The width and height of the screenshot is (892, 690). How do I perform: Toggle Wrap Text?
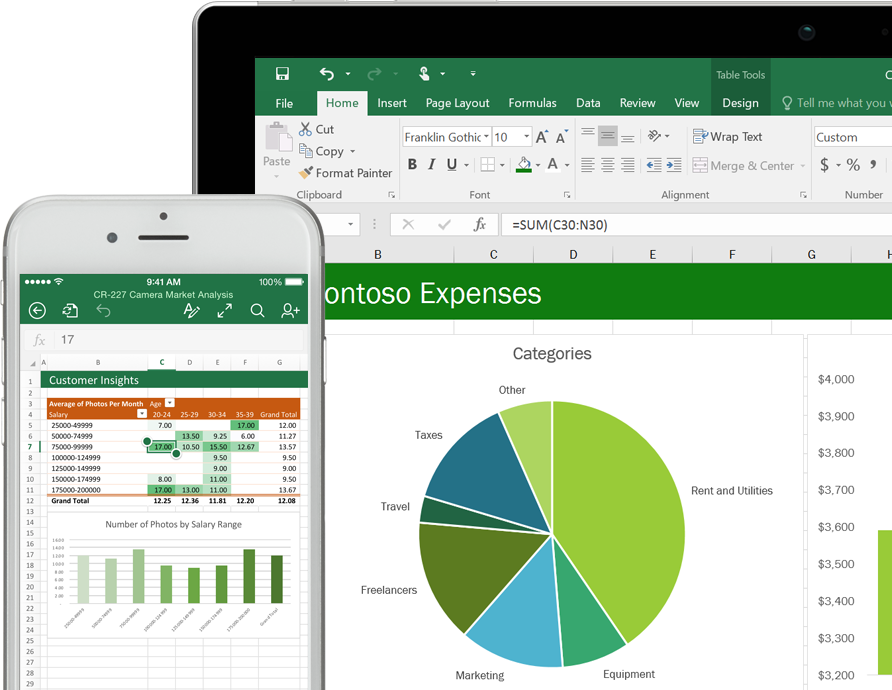[728, 137]
